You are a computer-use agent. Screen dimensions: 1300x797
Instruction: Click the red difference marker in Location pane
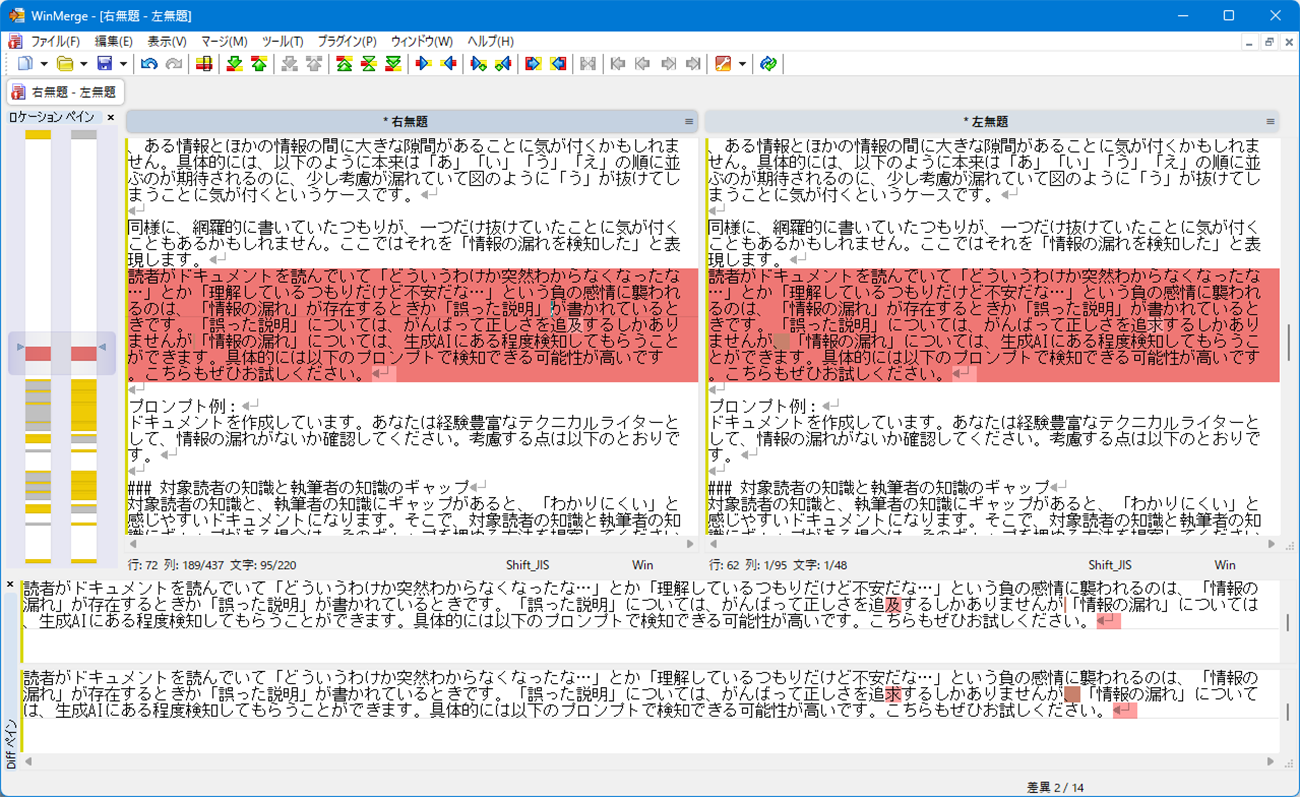pos(38,353)
